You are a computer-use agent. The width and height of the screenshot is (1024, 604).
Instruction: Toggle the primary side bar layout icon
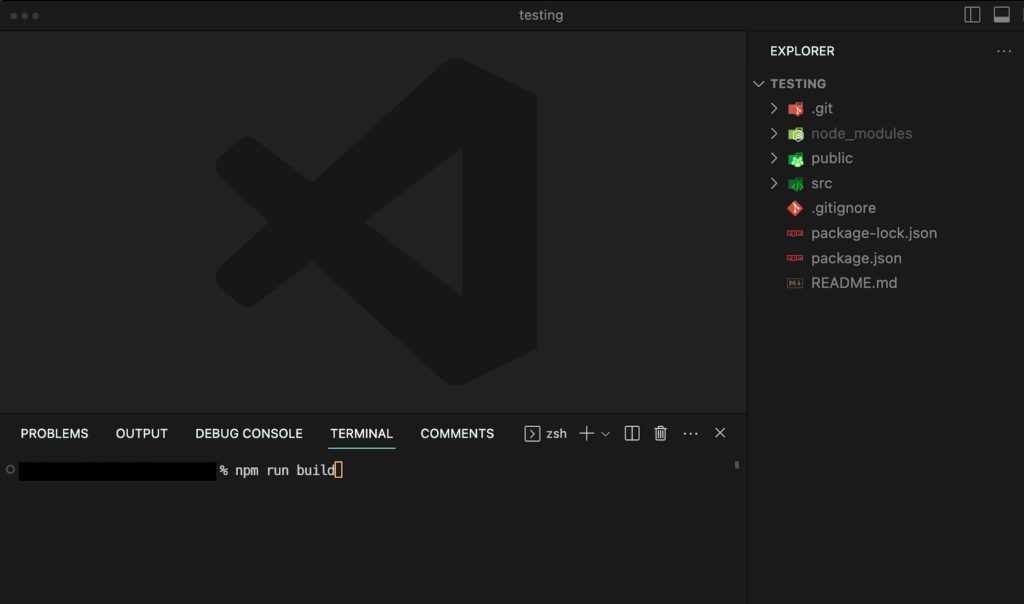click(972, 15)
